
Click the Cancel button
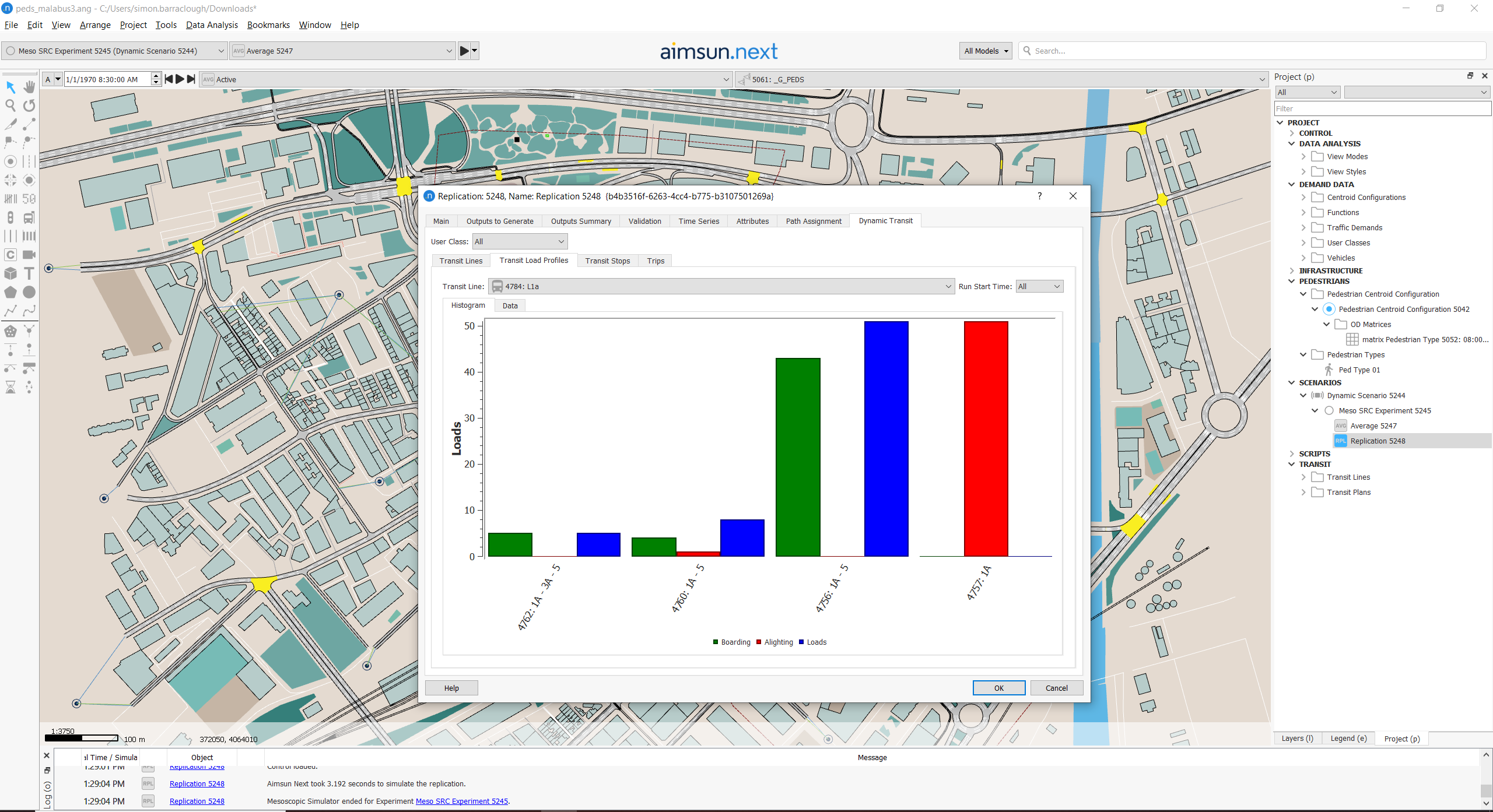coord(1056,688)
